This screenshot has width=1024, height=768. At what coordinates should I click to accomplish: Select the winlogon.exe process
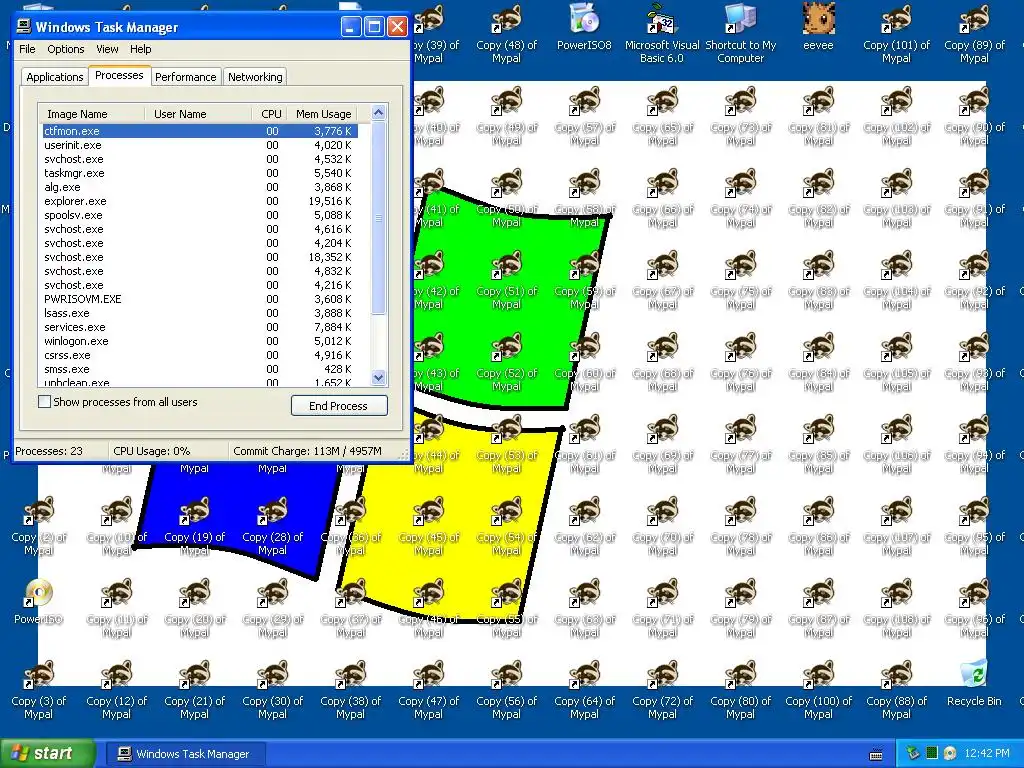(200, 341)
